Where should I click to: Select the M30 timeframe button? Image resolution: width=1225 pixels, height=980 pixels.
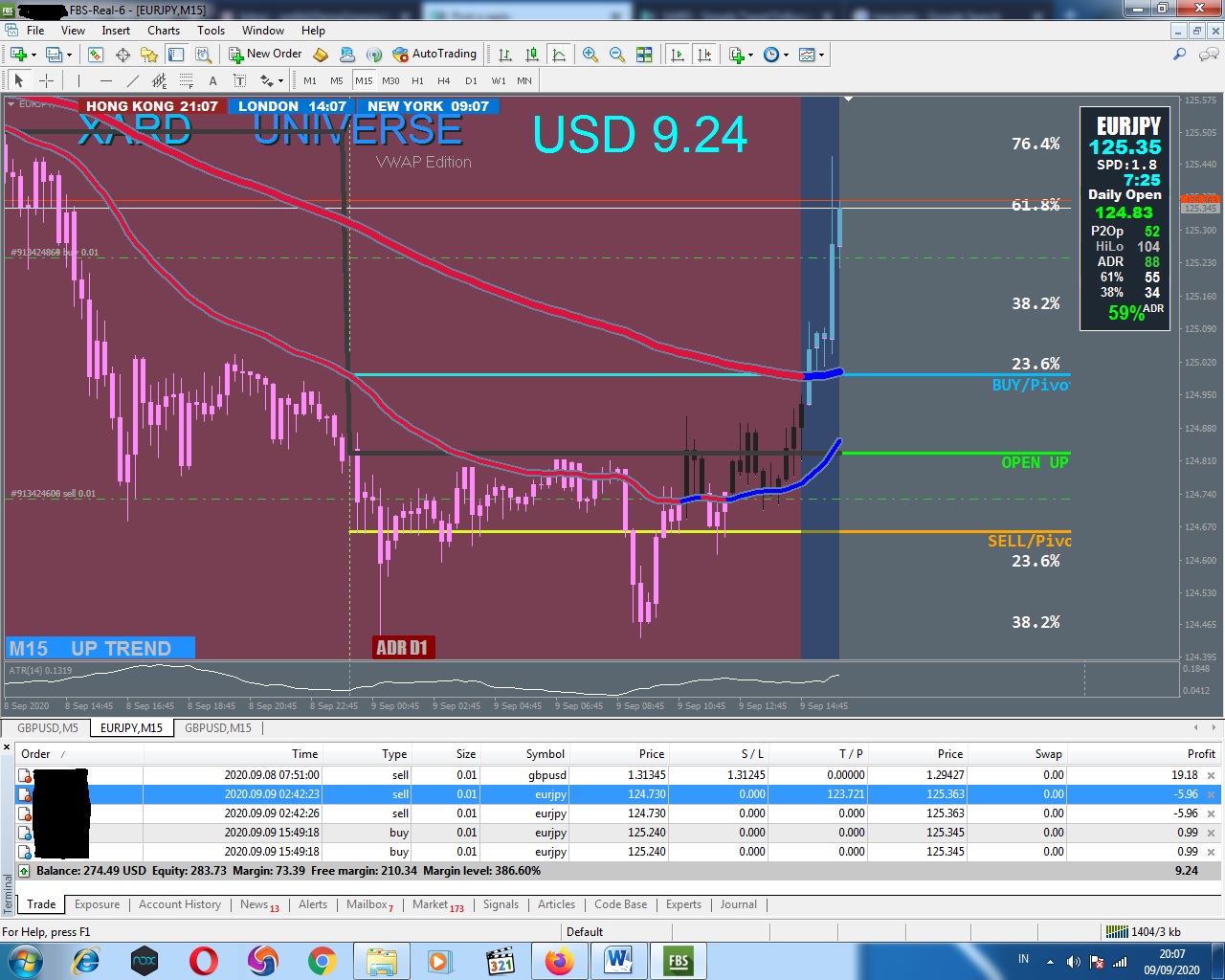click(390, 80)
